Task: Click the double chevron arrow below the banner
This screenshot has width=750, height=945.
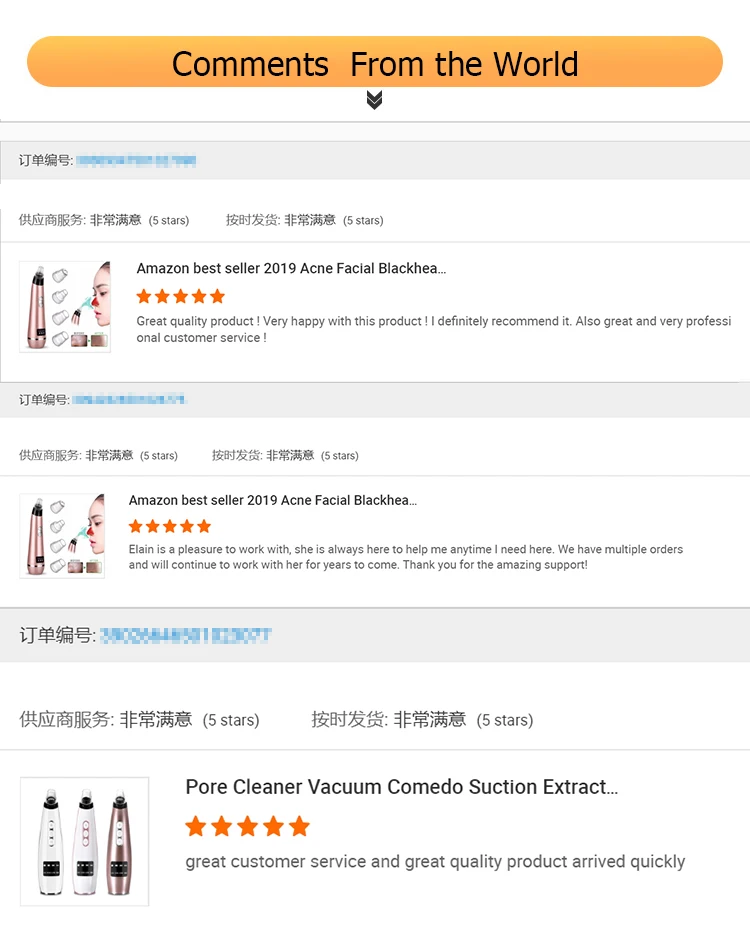Action: [375, 99]
